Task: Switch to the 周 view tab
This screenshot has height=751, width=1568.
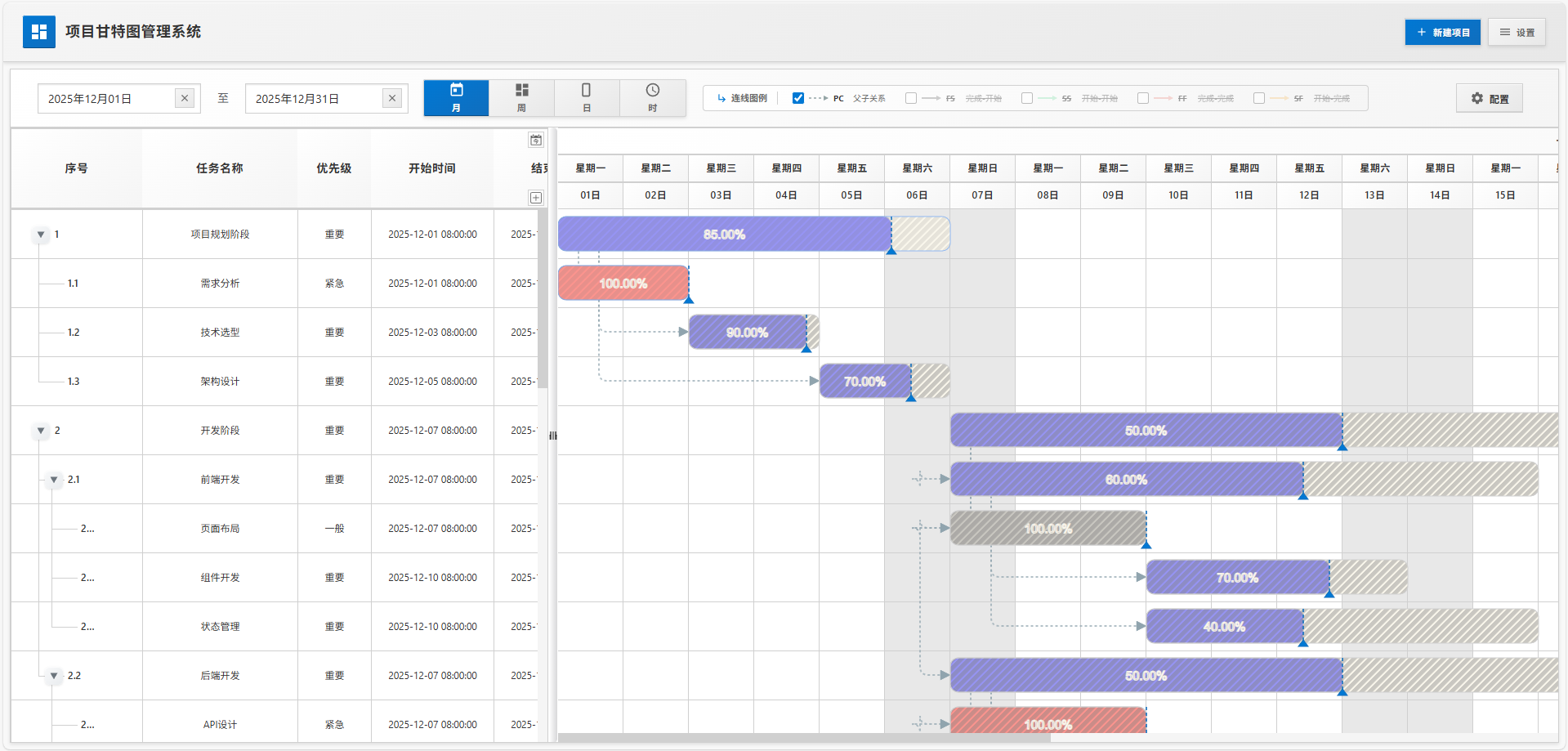Action: coord(521,98)
